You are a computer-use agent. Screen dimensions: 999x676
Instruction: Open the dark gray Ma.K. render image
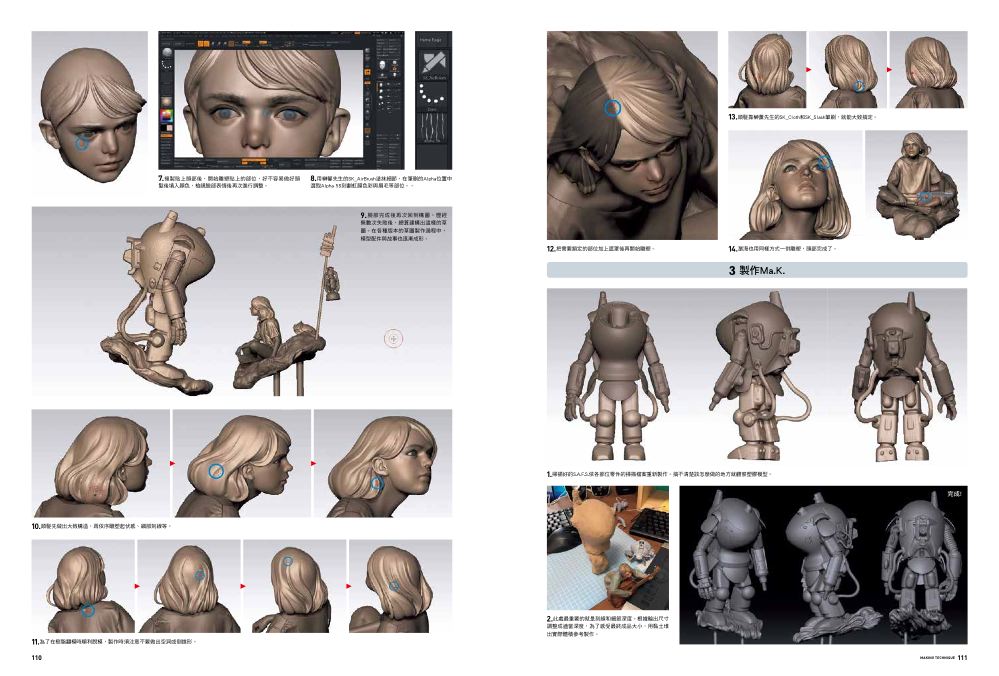[x=823, y=565]
